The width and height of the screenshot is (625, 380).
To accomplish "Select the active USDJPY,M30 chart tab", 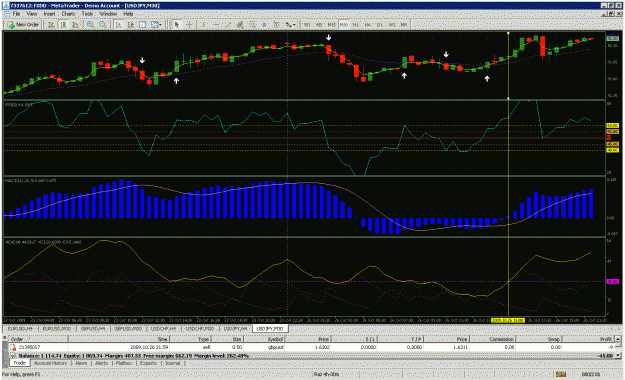I will coord(270,329).
